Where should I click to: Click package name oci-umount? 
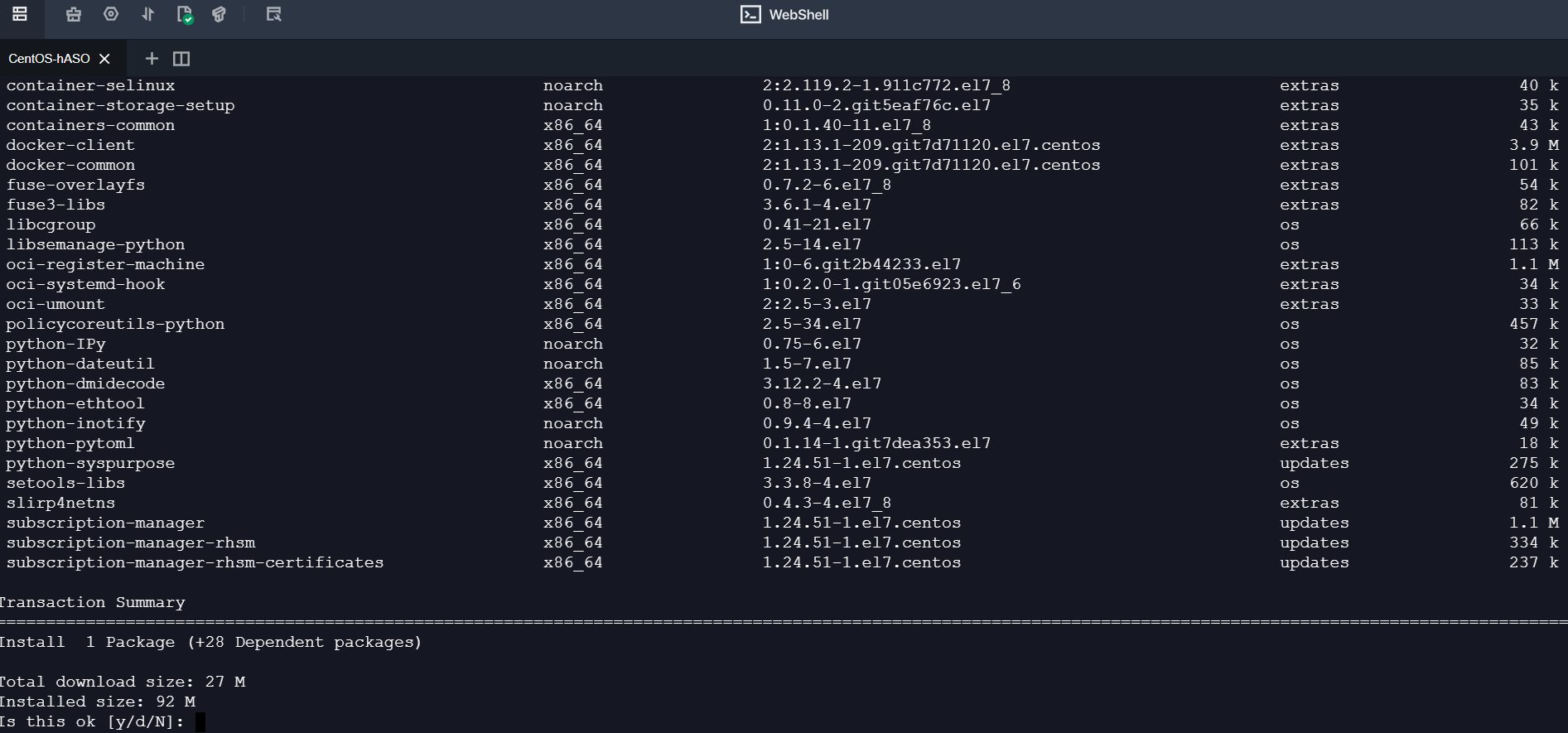[x=55, y=304]
